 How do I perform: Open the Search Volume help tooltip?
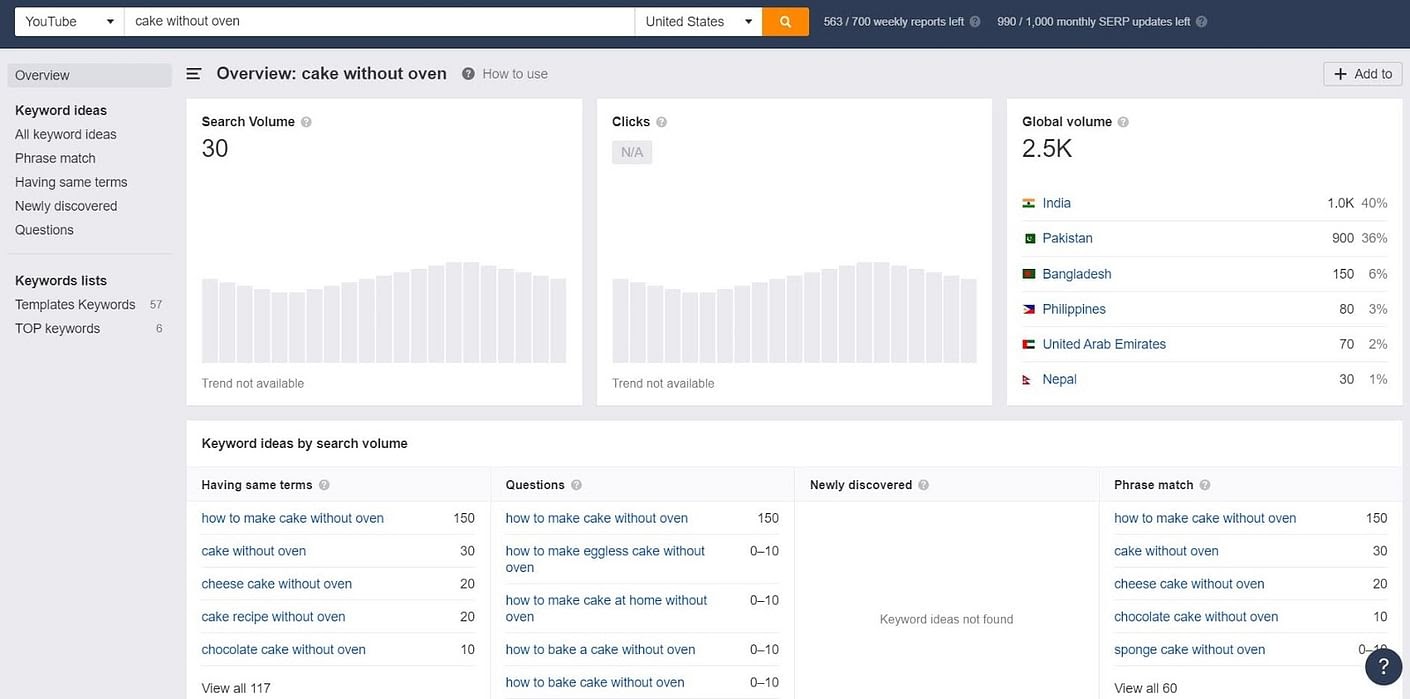pyautogui.click(x=306, y=121)
